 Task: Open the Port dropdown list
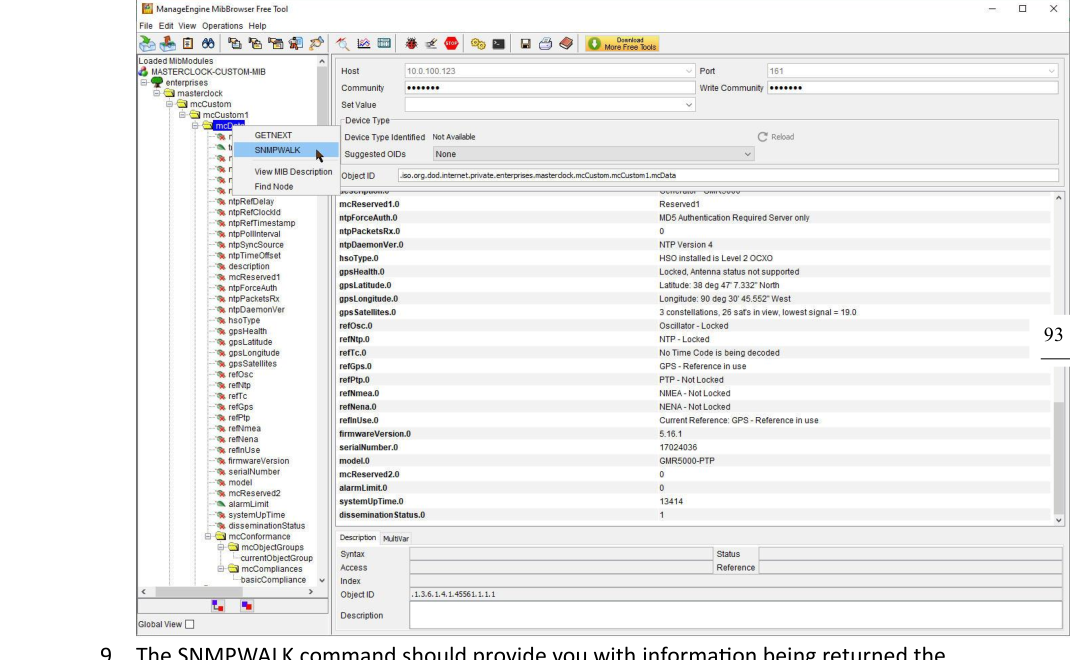tap(1051, 71)
